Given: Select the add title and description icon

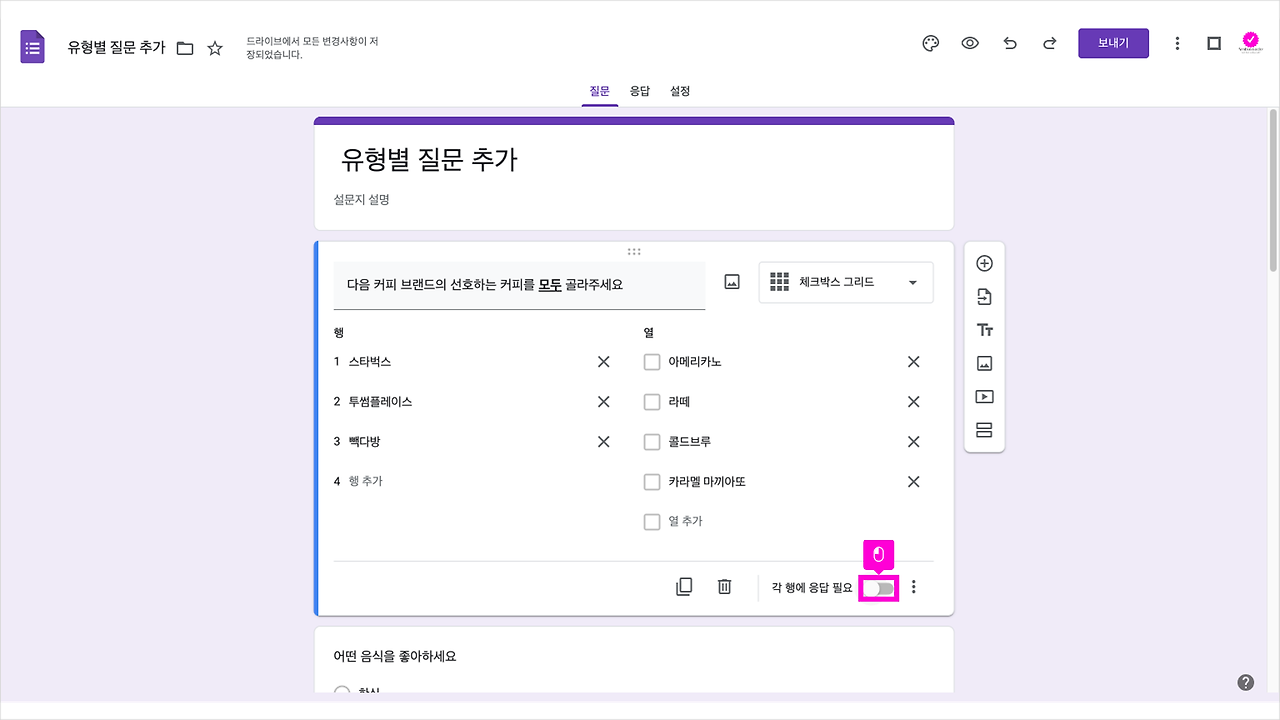Looking at the screenshot, I should pyautogui.click(x=984, y=329).
